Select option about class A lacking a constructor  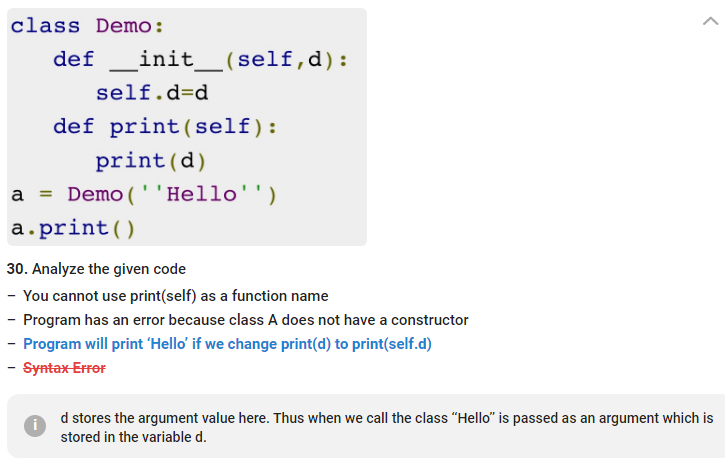pyautogui.click(x=245, y=320)
